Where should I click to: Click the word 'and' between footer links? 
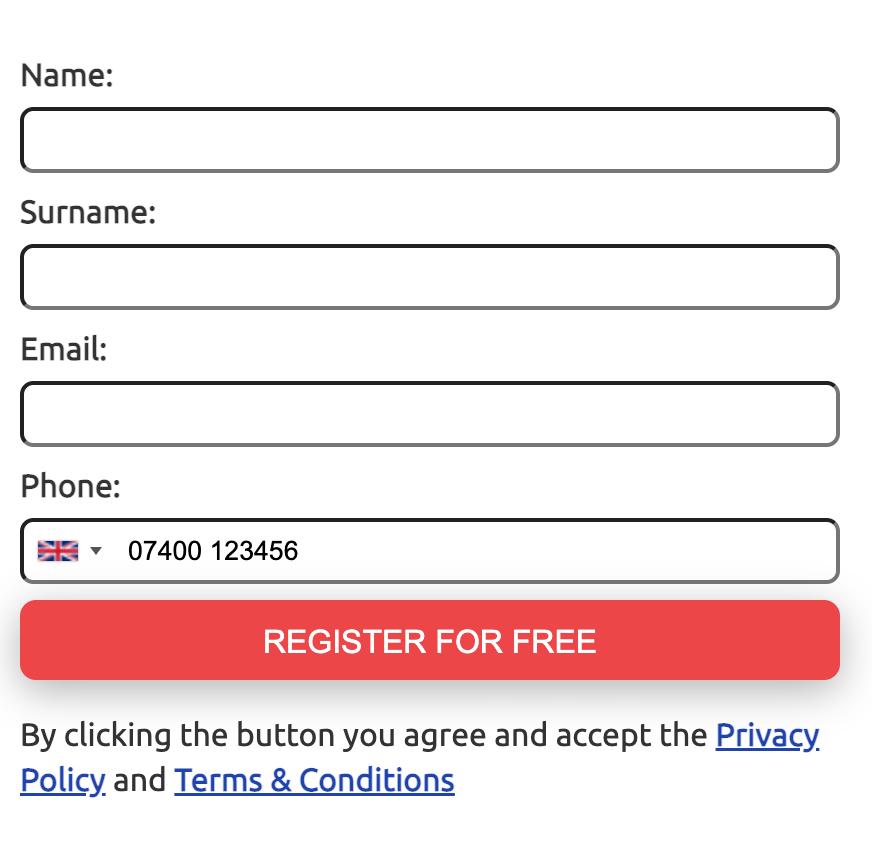[x=140, y=780]
